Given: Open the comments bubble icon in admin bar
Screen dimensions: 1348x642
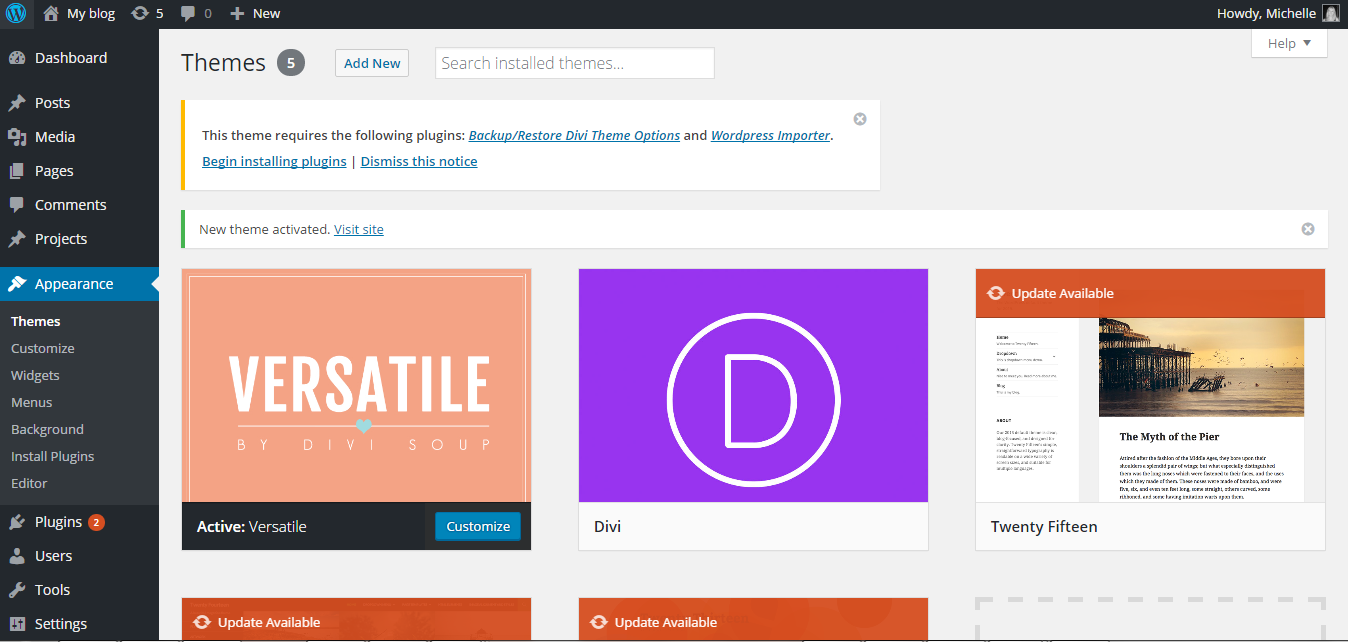Looking at the screenshot, I should pyautogui.click(x=188, y=14).
